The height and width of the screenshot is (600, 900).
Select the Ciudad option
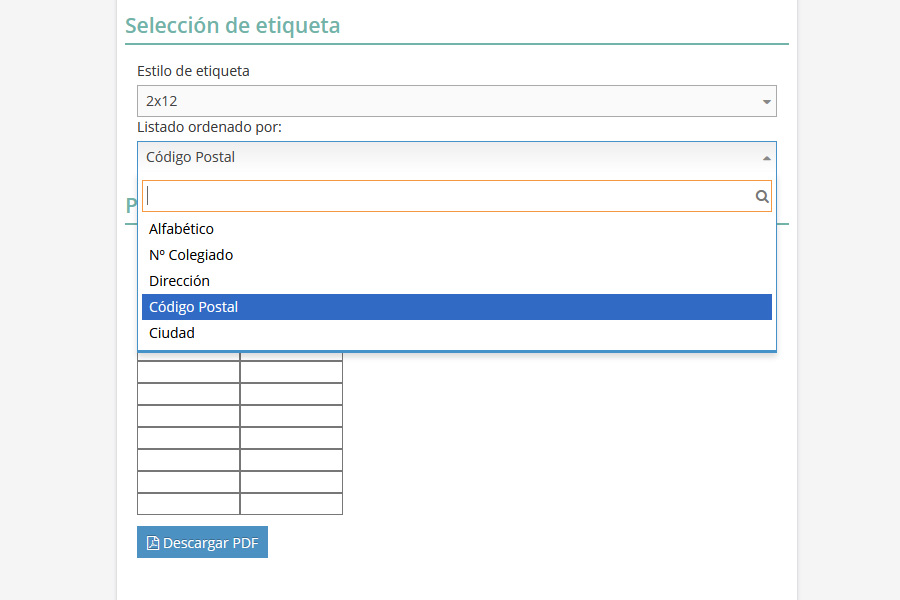coord(456,333)
